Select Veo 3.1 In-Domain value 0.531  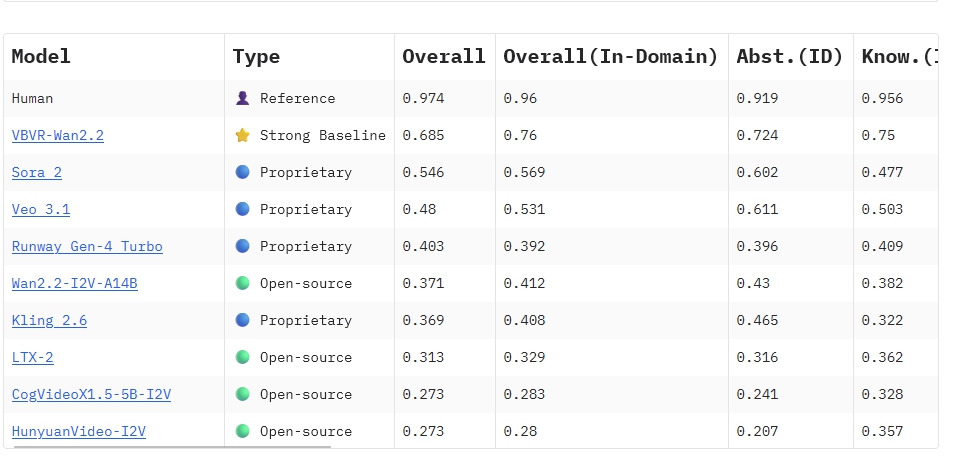[524, 209]
